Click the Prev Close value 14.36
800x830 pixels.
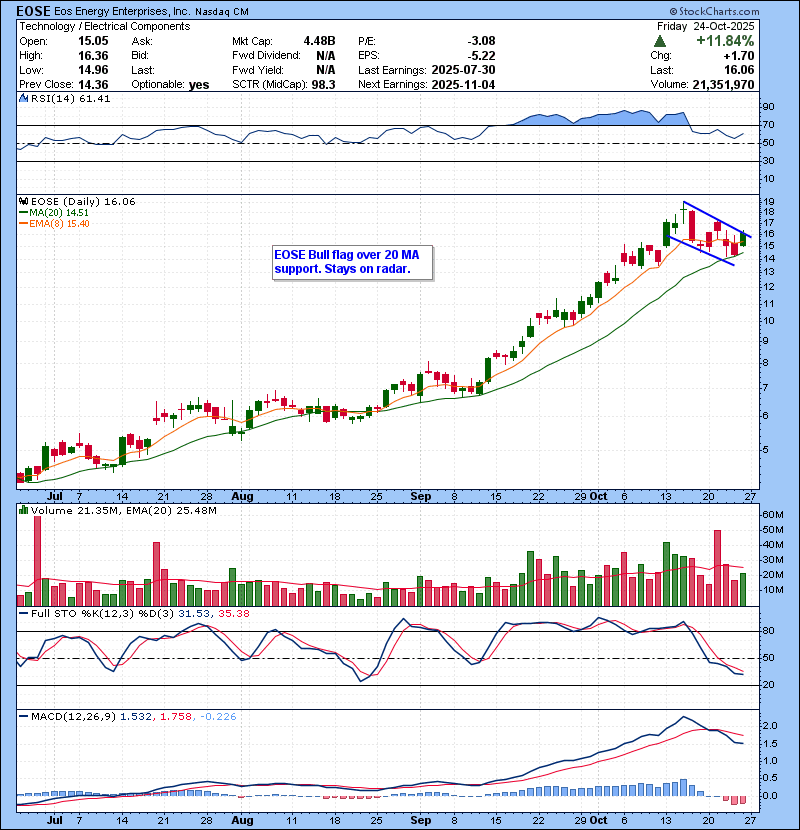coord(93,85)
